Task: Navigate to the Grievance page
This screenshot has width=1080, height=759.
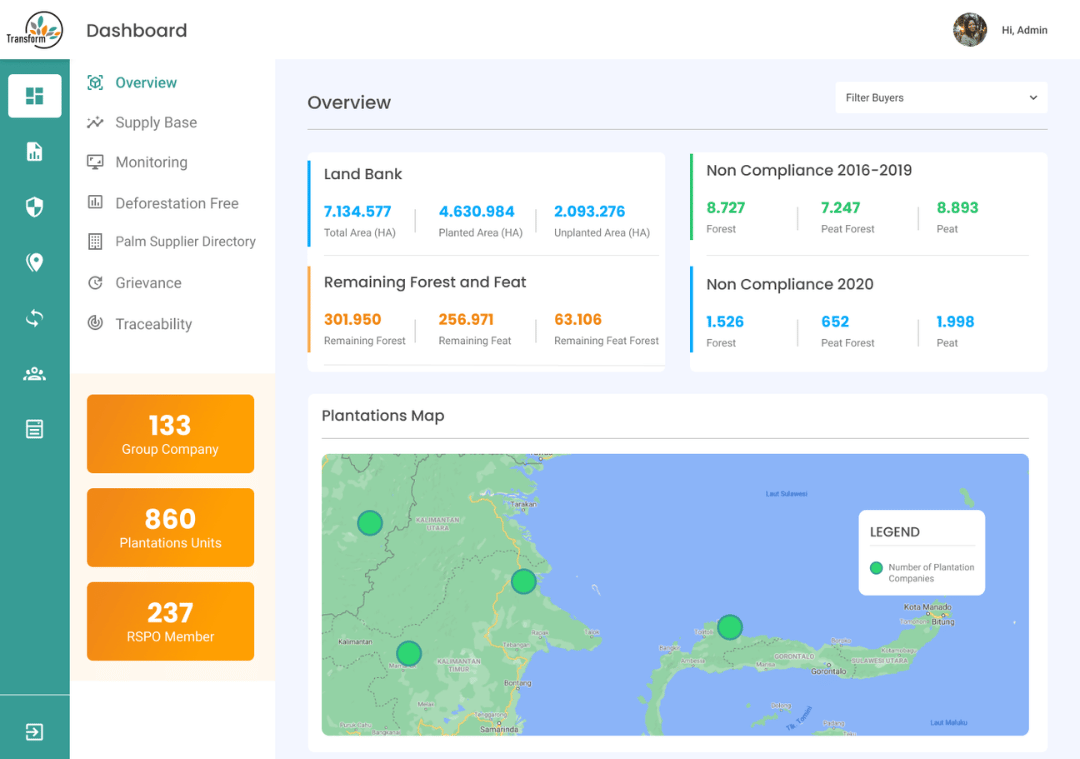Action: pyautogui.click(x=148, y=283)
